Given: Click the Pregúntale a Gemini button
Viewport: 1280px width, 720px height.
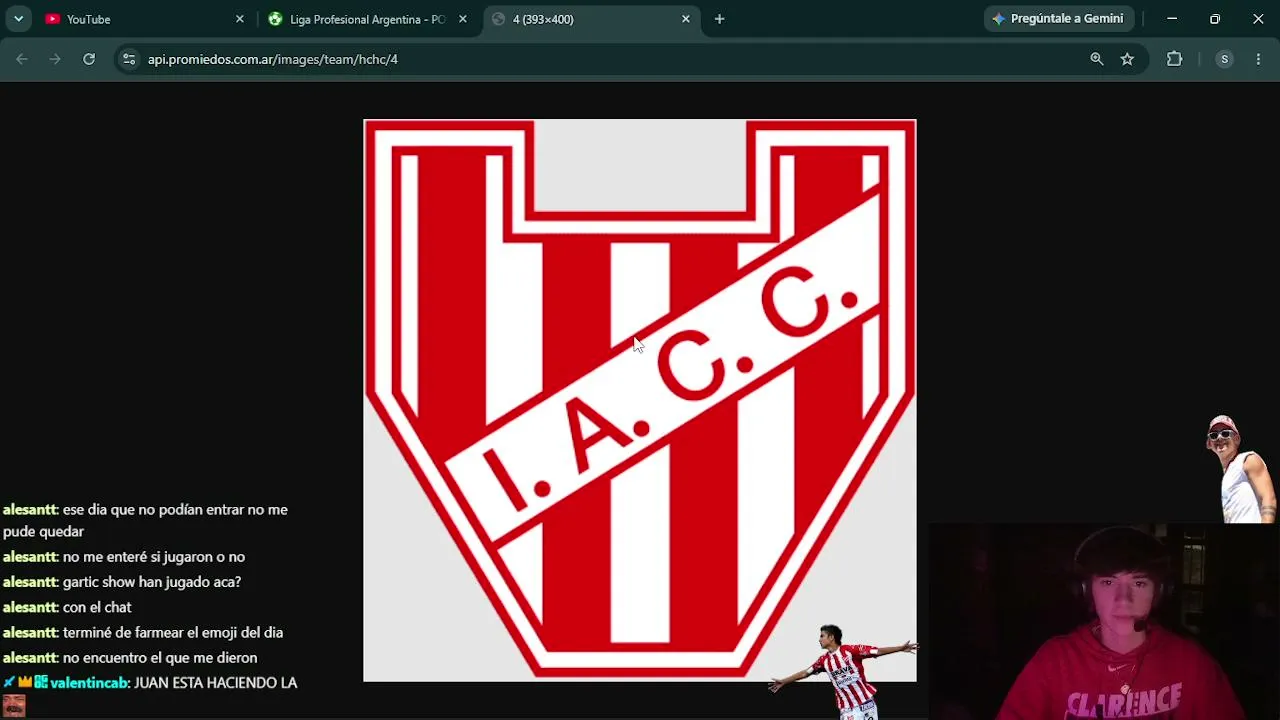Looking at the screenshot, I should [1058, 19].
